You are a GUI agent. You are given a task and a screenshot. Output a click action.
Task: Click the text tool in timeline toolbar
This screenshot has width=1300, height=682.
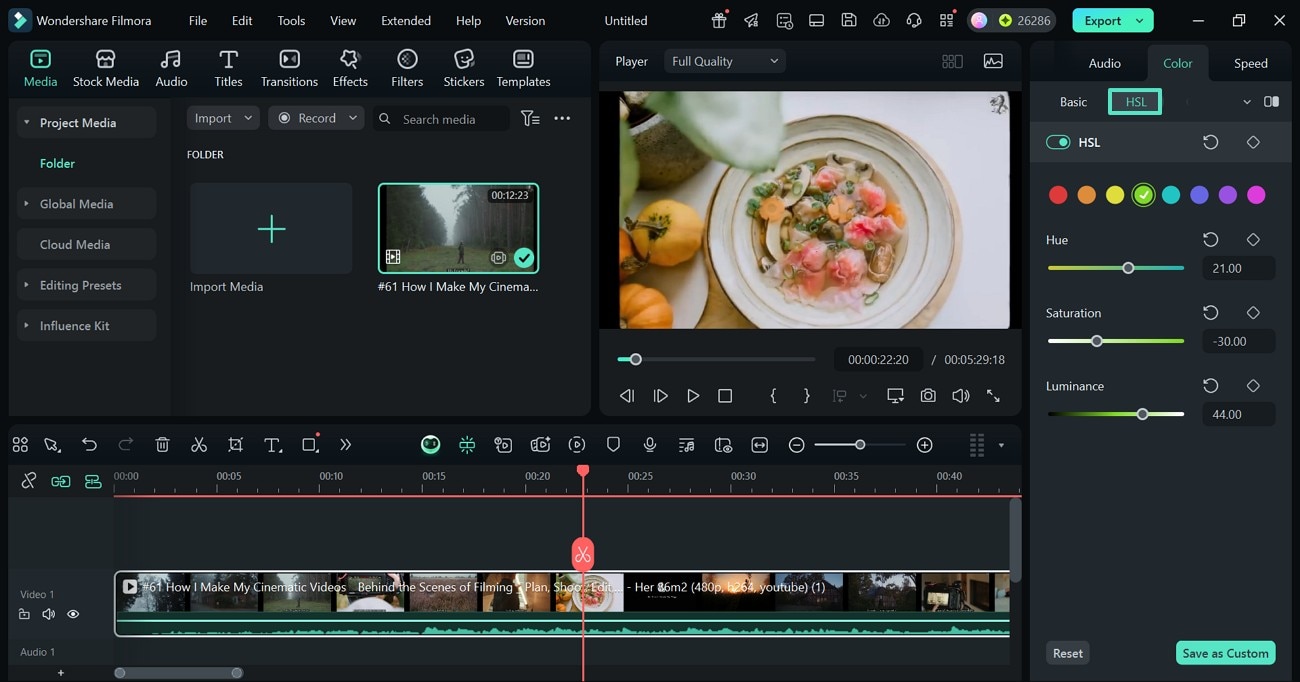pyautogui.click(x=272, y=445)
